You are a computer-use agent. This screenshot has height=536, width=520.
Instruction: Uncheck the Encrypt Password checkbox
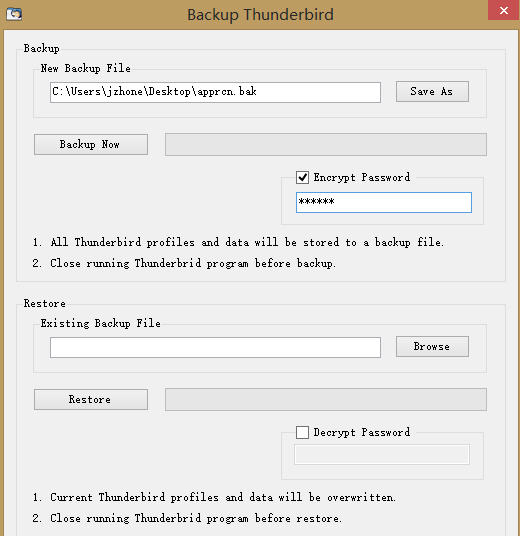tap(302, 178)
